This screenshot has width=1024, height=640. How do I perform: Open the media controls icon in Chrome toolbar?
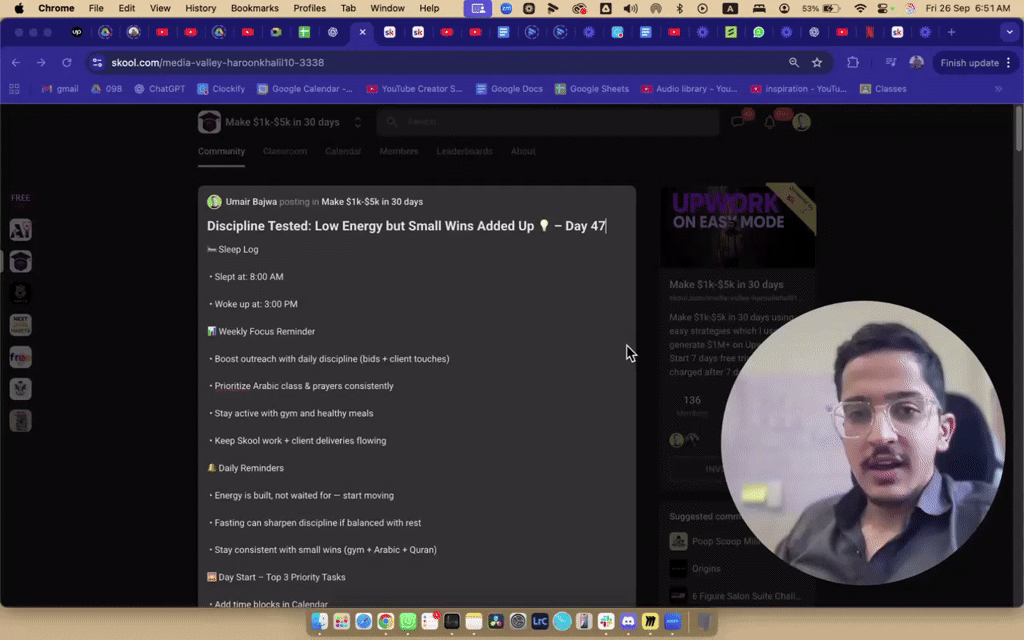point(891,63)
